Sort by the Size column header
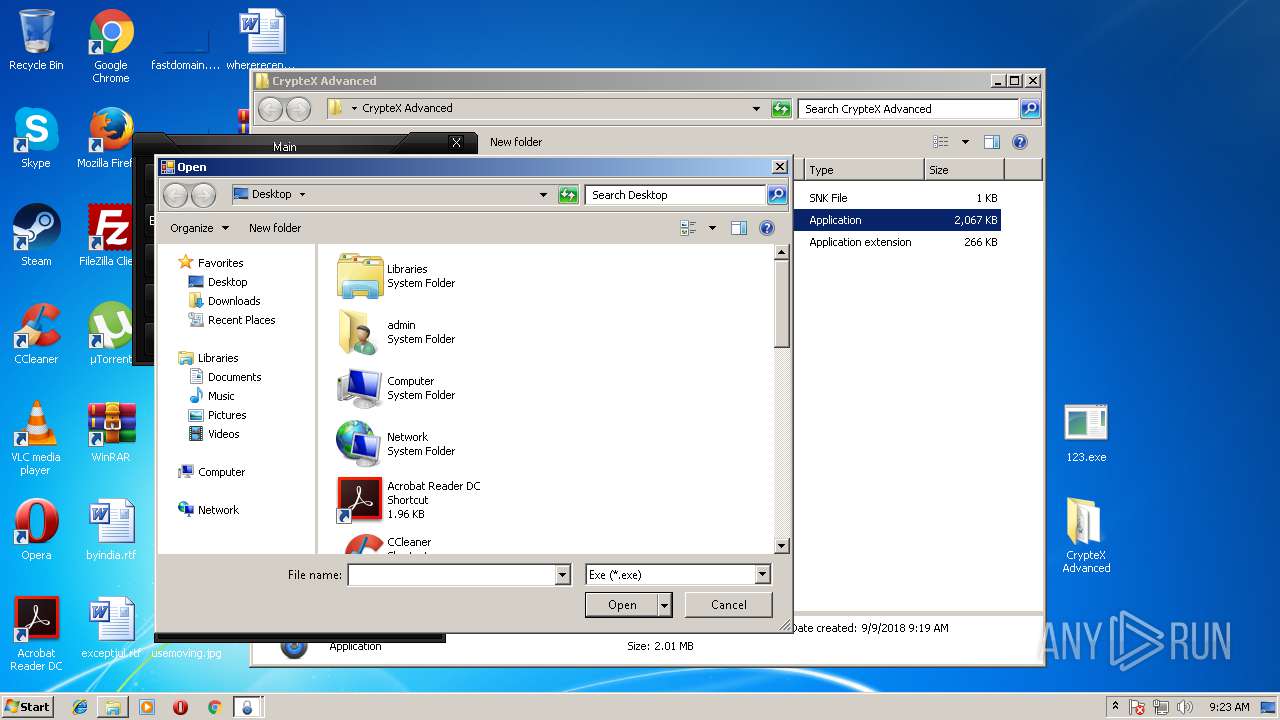1280x720 pixels. (964, 170)
